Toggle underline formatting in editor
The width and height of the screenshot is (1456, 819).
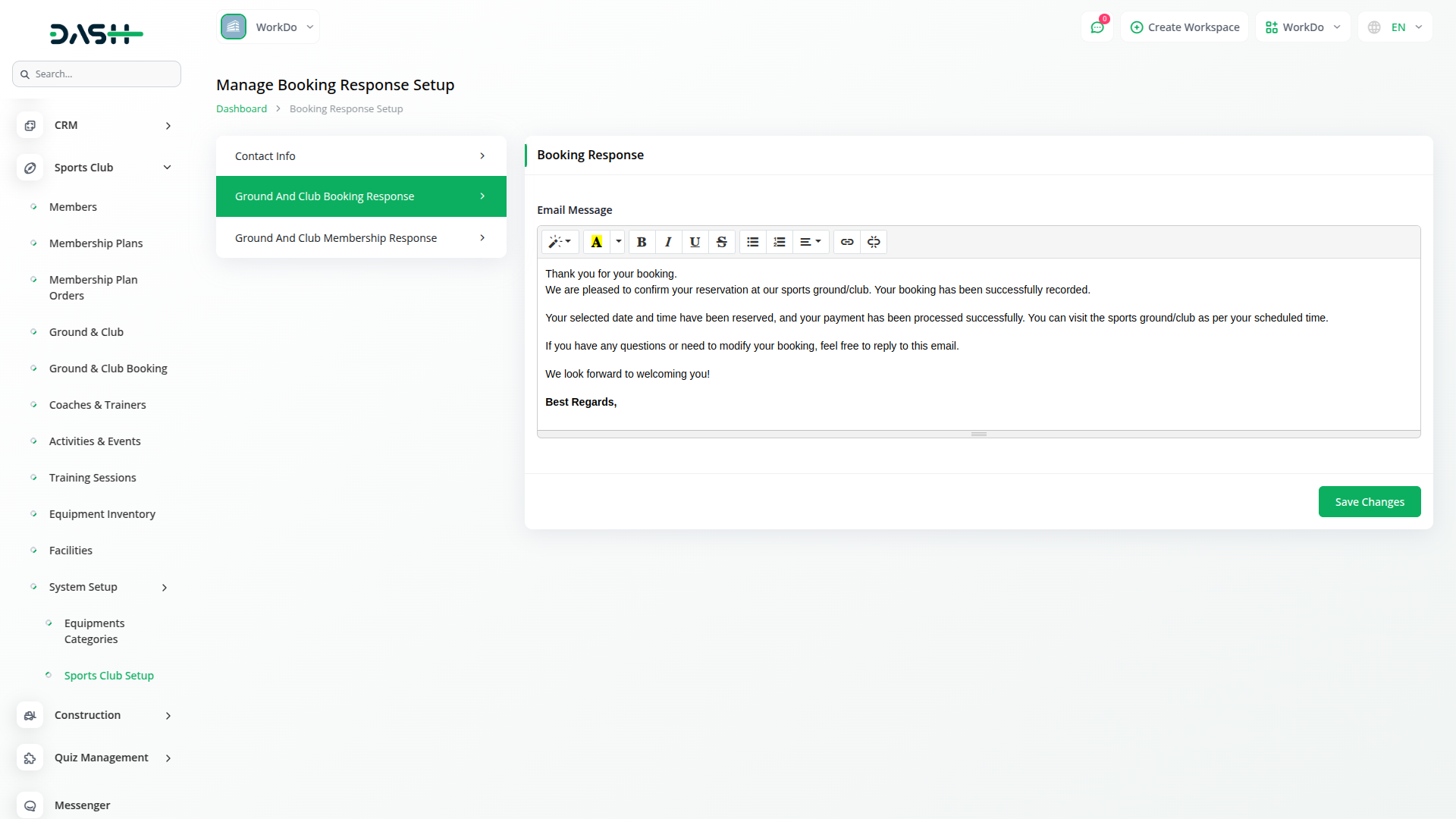tap(695, 242)
